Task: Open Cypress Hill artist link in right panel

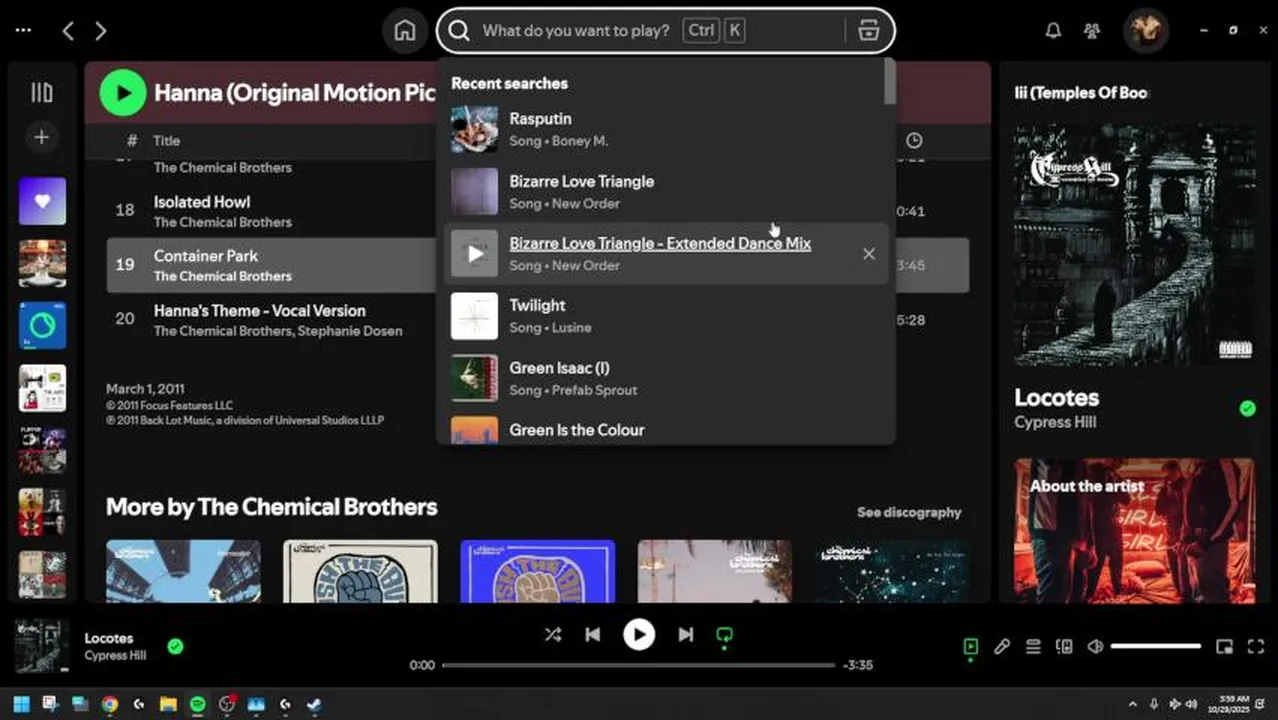Action: pyautogui.click(x=1055, y=422)
